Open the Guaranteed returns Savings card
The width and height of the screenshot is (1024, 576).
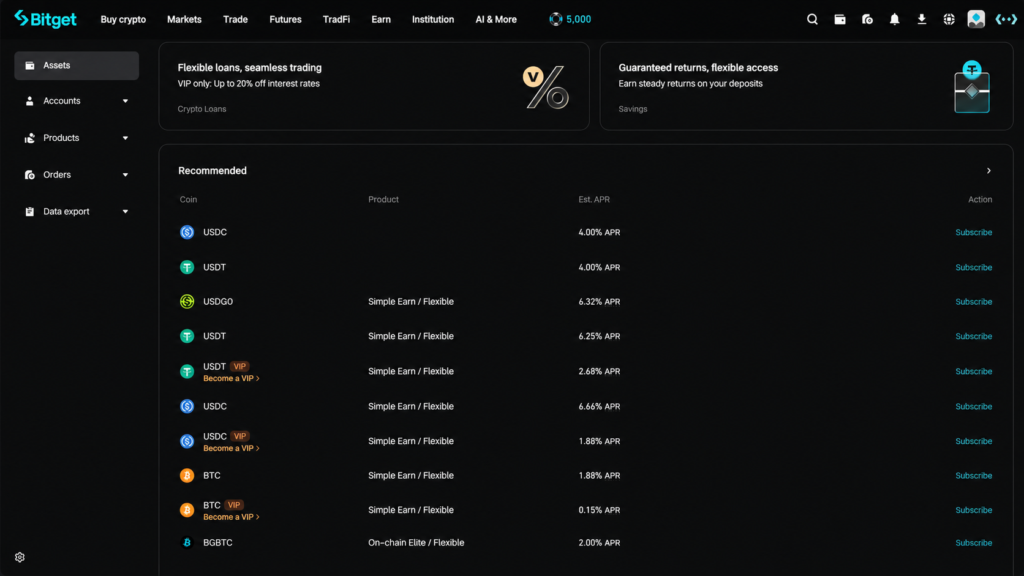coord(806,86)
